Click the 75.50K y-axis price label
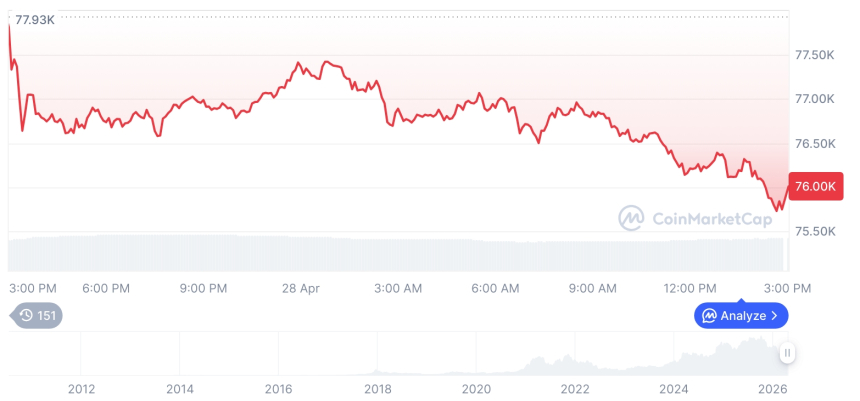860x401 pixels. pyautogui.click(x=814, y=231)
